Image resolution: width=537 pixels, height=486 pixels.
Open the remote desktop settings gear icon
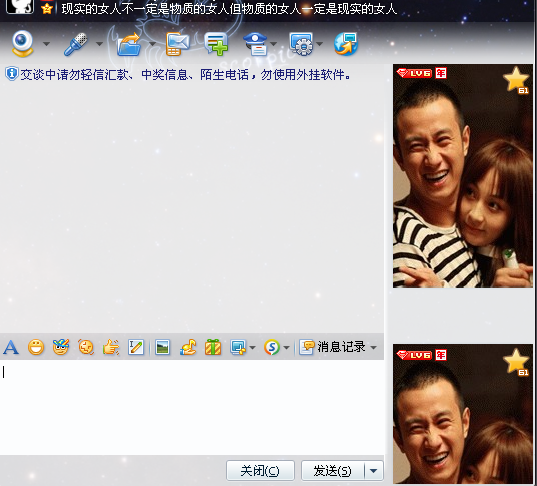coord(301,44)
